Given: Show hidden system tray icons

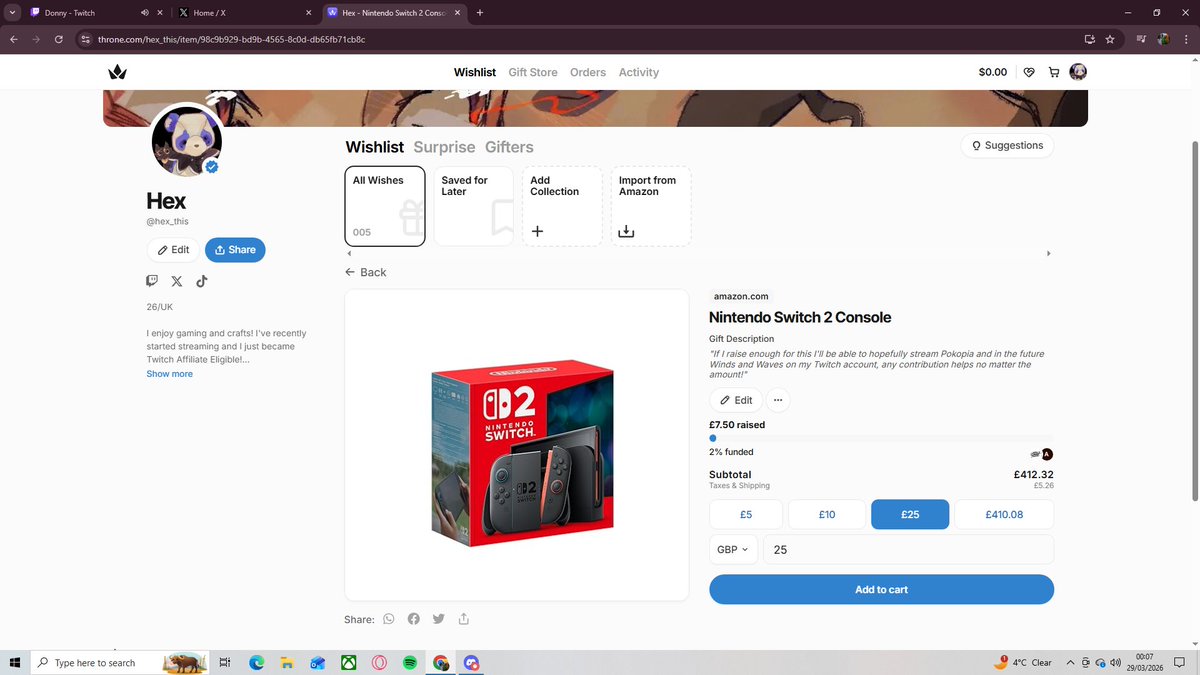Looking at the screenshot, I should [x=1070, y=662].
